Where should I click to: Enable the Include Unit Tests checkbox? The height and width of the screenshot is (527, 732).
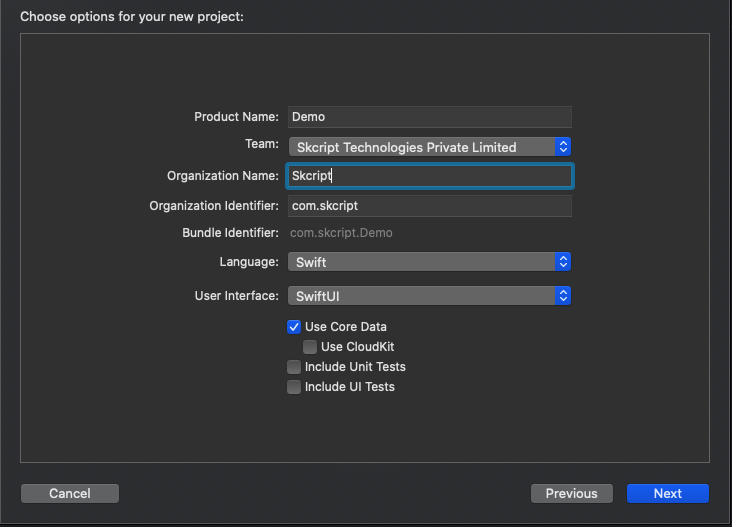(294, 367)
